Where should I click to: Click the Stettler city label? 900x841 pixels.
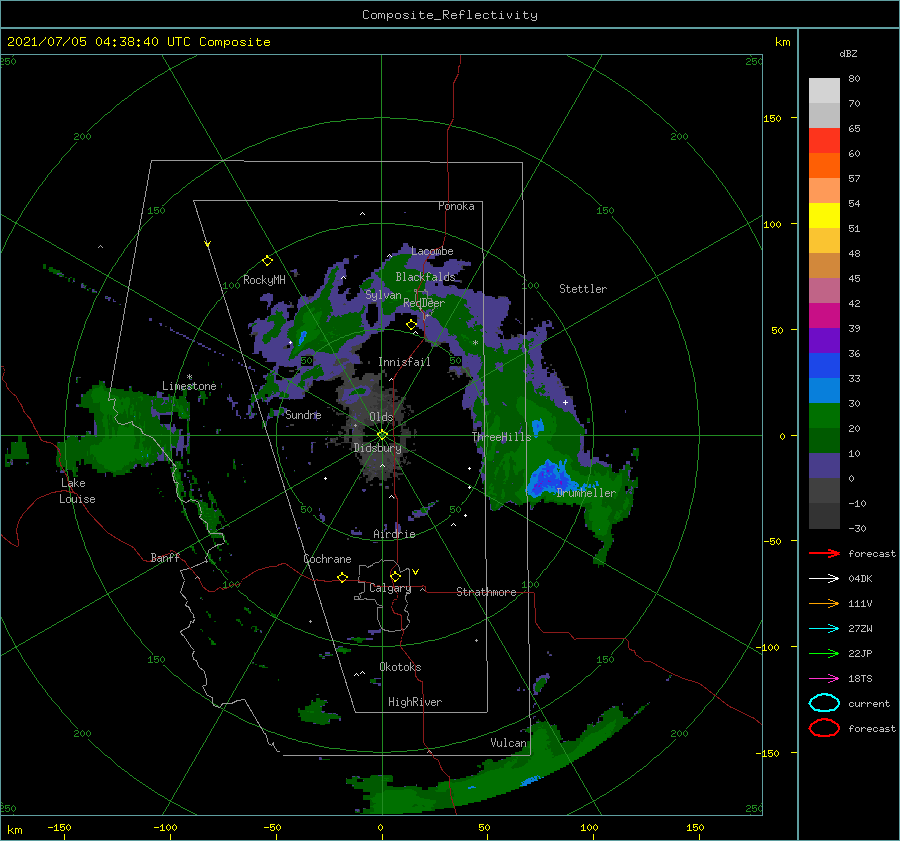pos(583,289)
